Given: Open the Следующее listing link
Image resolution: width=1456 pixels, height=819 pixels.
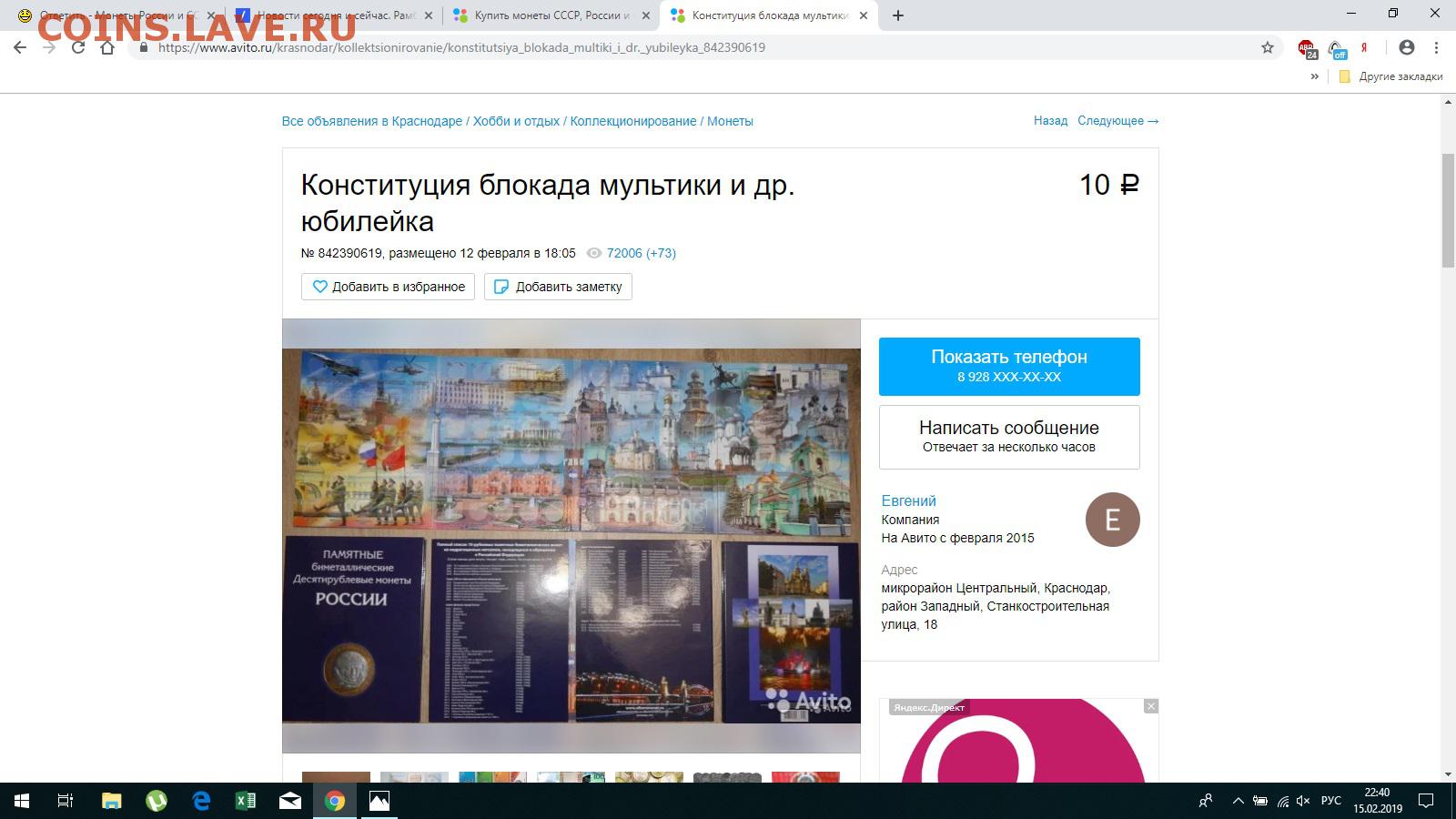Looking at the screenshot, I should 1117,120.
